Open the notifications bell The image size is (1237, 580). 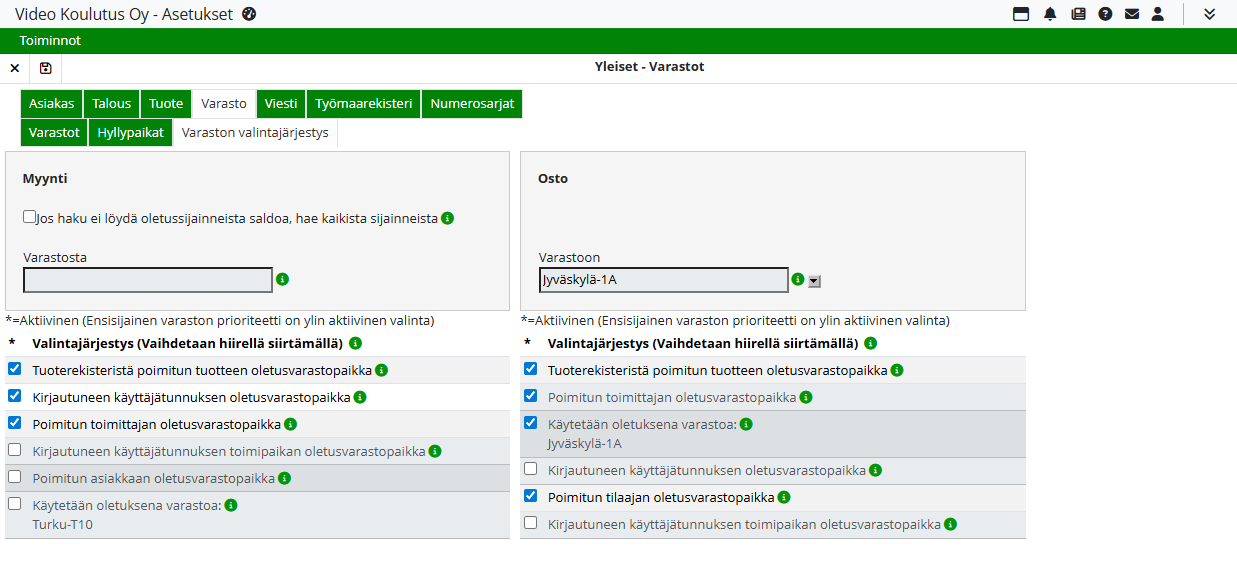(1050, 14)
